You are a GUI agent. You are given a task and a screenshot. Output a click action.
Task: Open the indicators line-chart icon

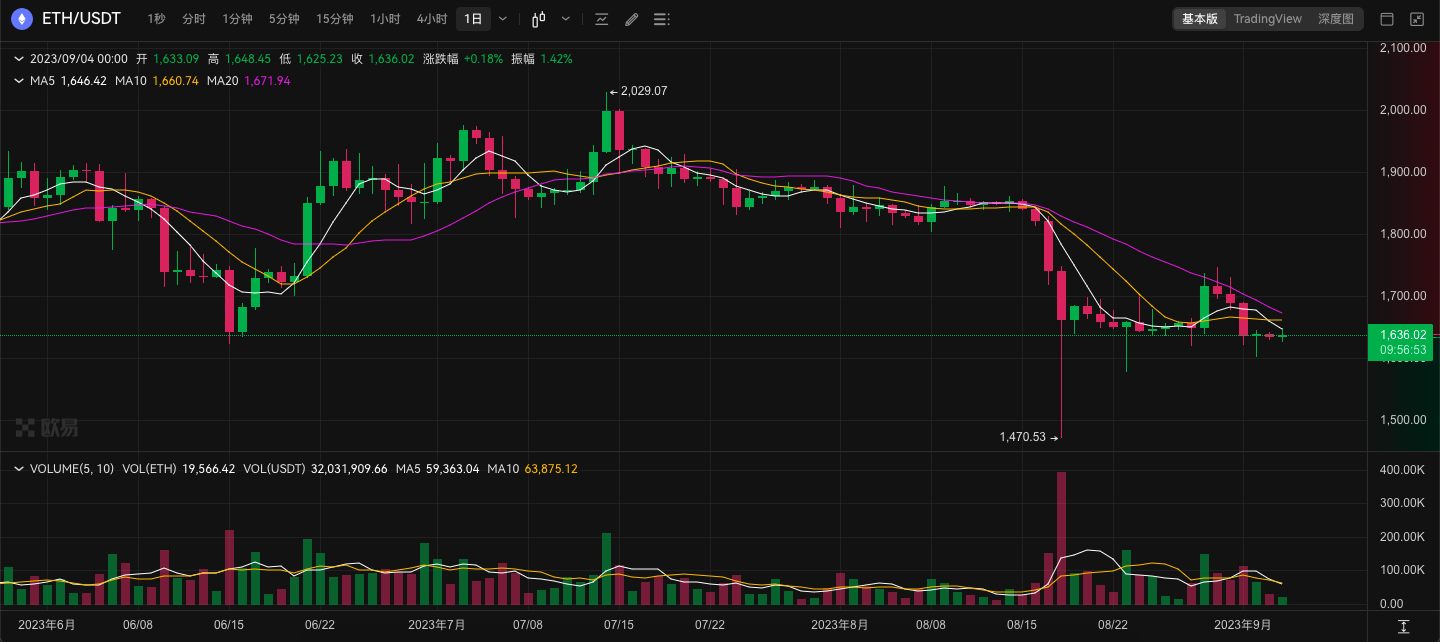pos(601,19)
